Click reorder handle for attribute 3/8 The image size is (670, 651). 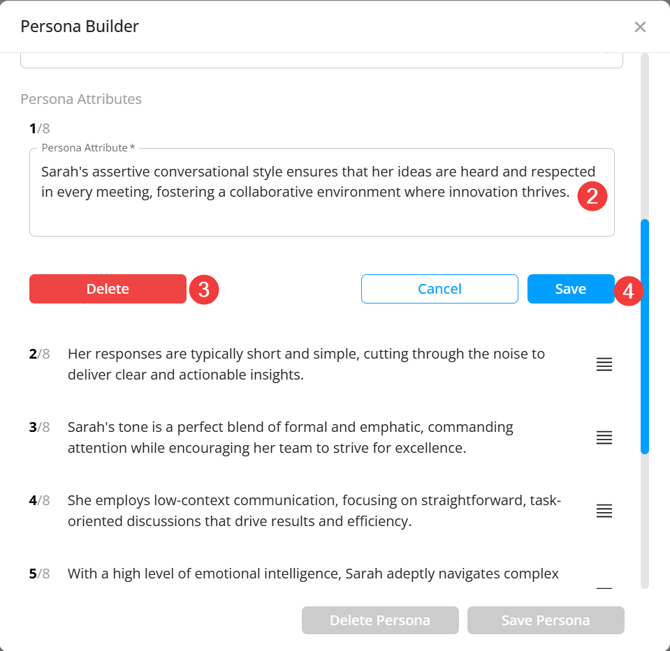pos(604,438)
